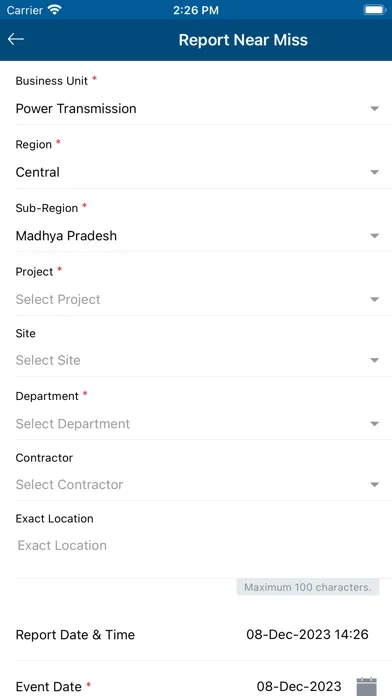This screenshot has width=392, height=696.
Task: Tap the Report Date & Time value
Action: coord(307,635)
